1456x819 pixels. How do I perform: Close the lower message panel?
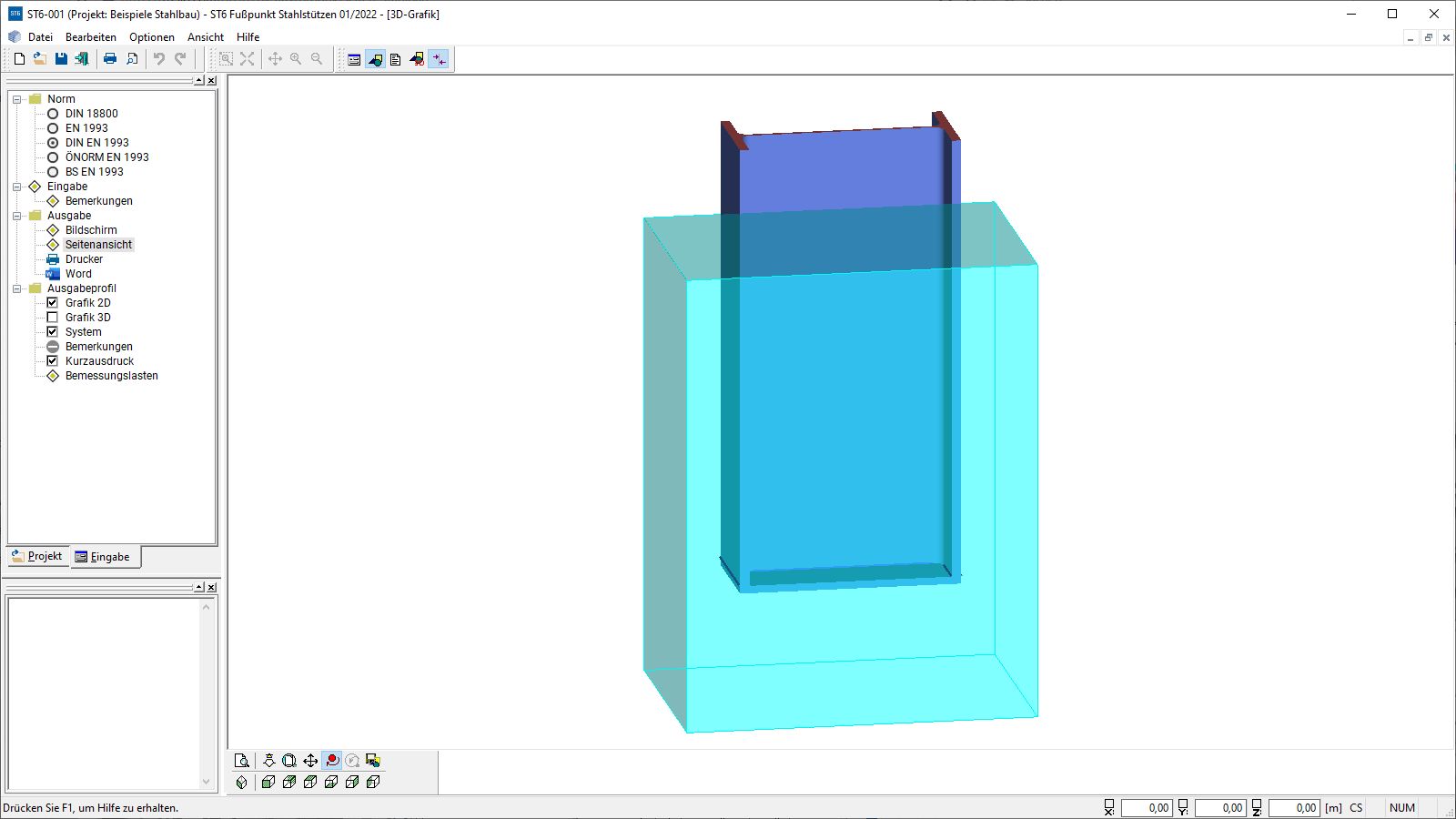(x=211, y=588)
